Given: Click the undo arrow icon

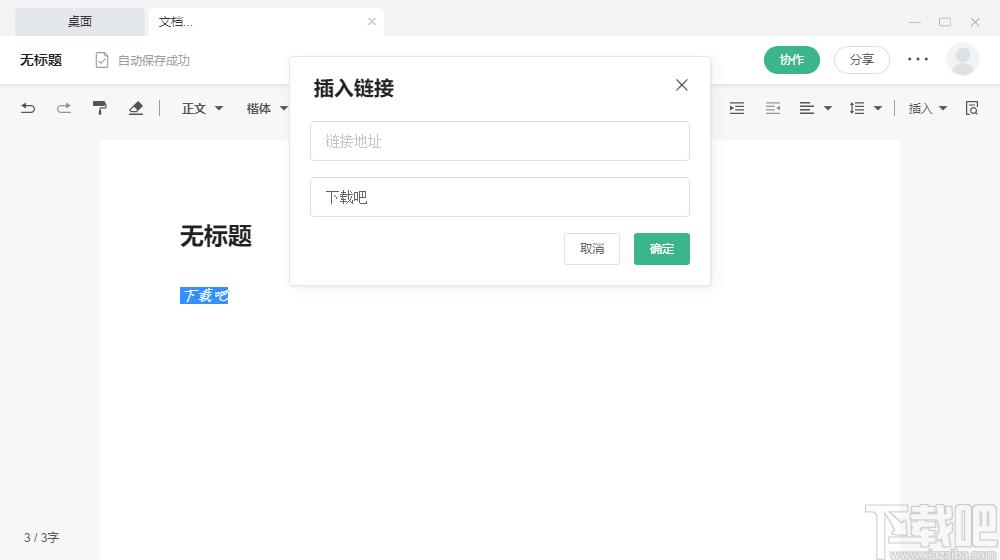Looking at the screenshot, I should click(27, 108).
